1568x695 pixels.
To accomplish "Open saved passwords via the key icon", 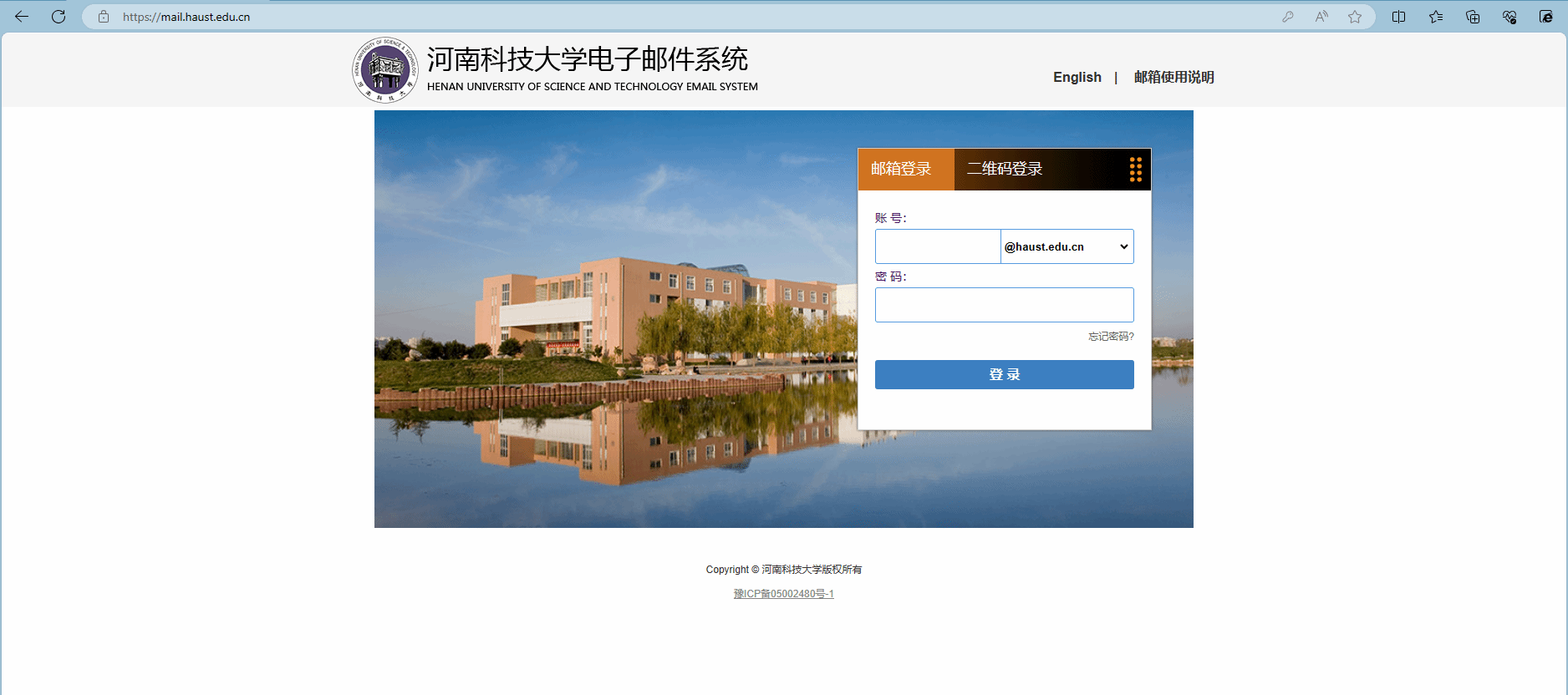I will point(1288,17).
